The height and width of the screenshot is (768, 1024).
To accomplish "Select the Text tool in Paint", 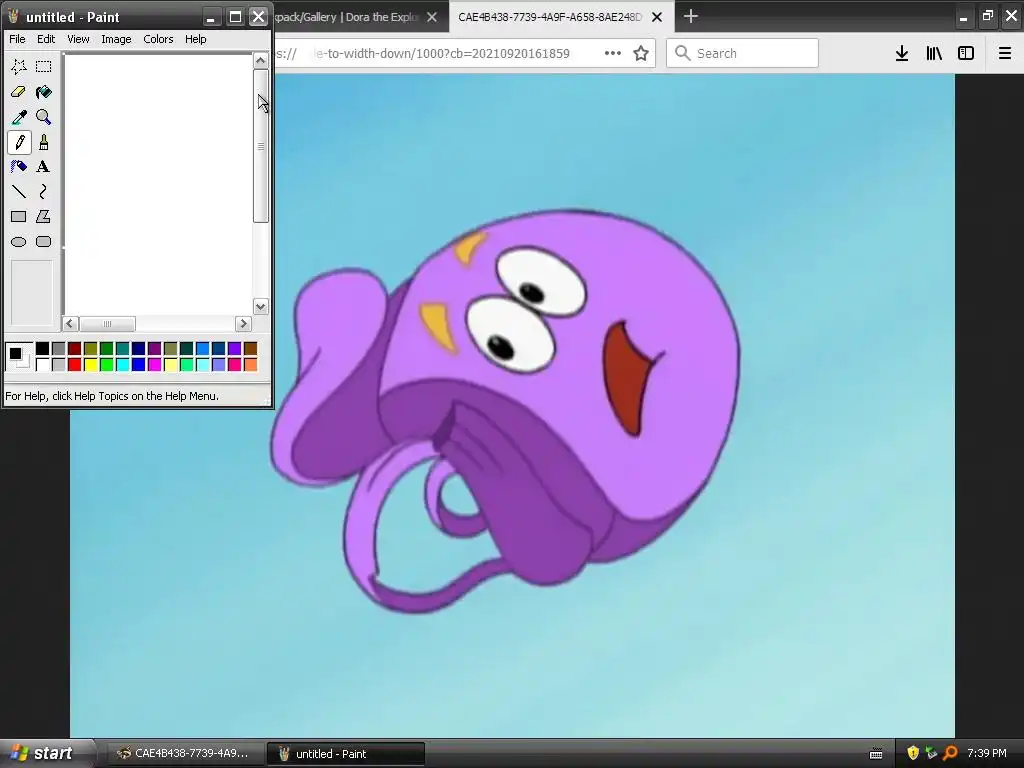I will click(43, 167).
